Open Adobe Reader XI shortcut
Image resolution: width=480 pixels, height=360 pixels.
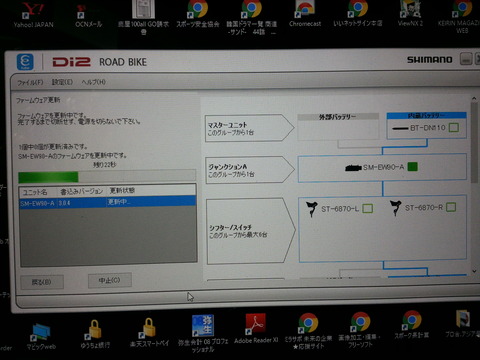[256, 329]
